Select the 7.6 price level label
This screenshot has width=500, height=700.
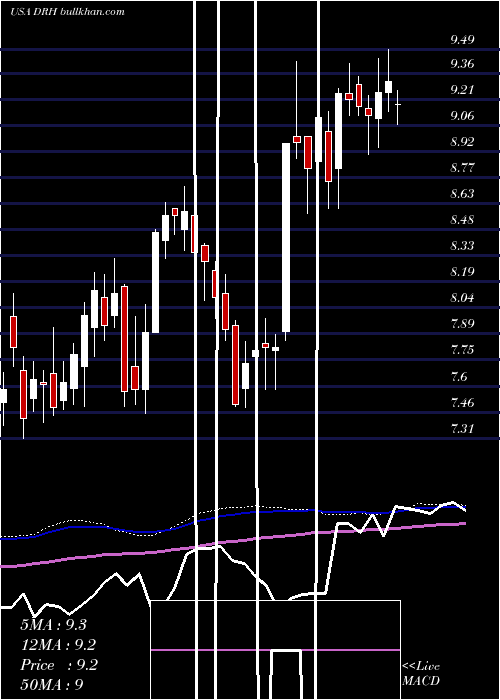point(459,377)
